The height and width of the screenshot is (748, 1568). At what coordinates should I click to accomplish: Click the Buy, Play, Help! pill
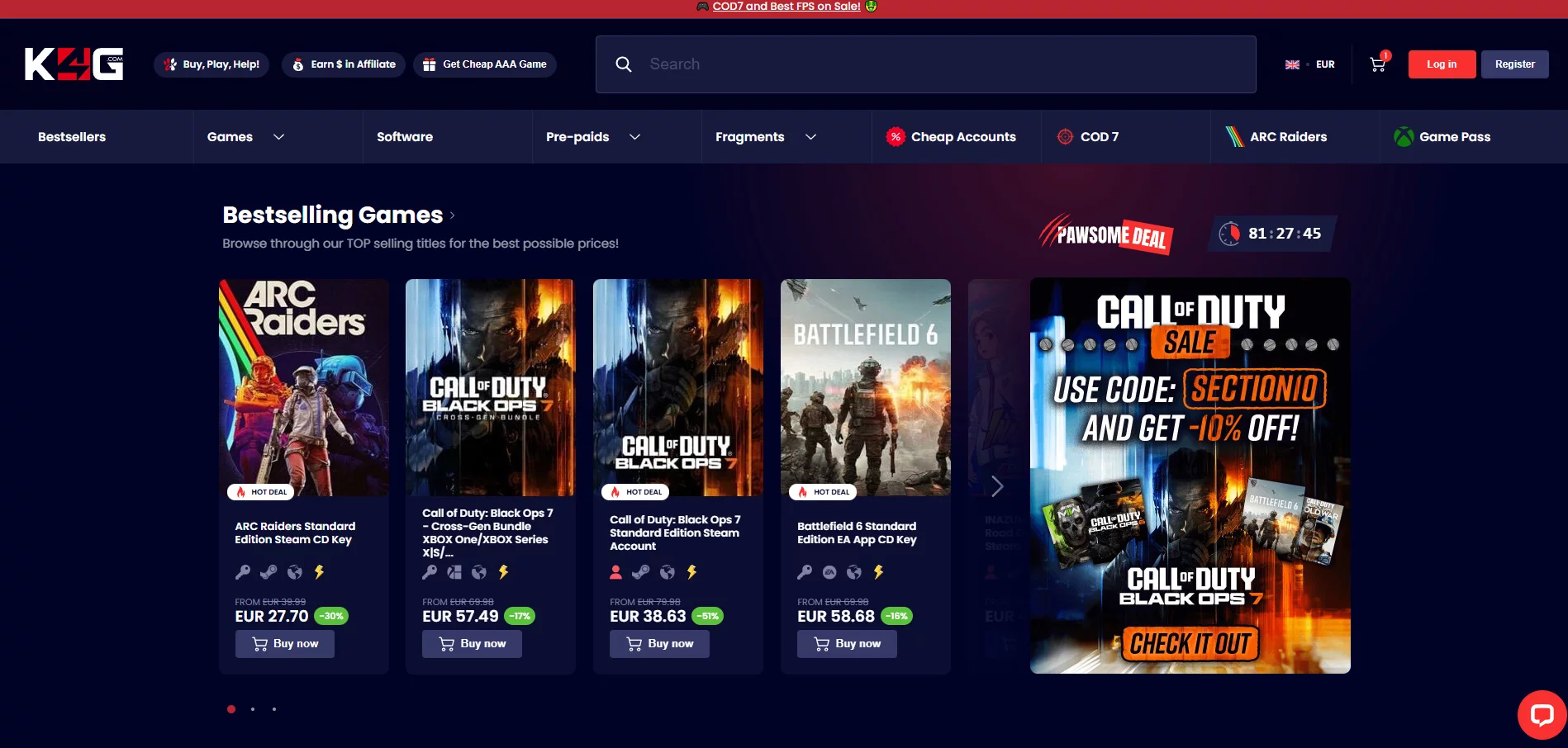tap(211, 64)
